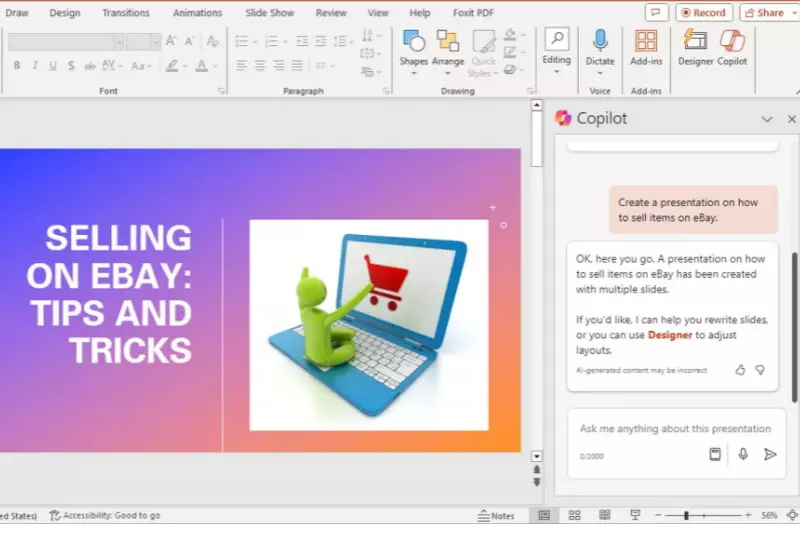Open Draw tab
The height and width of the screenshot is (533, 800).
point(17,13)
